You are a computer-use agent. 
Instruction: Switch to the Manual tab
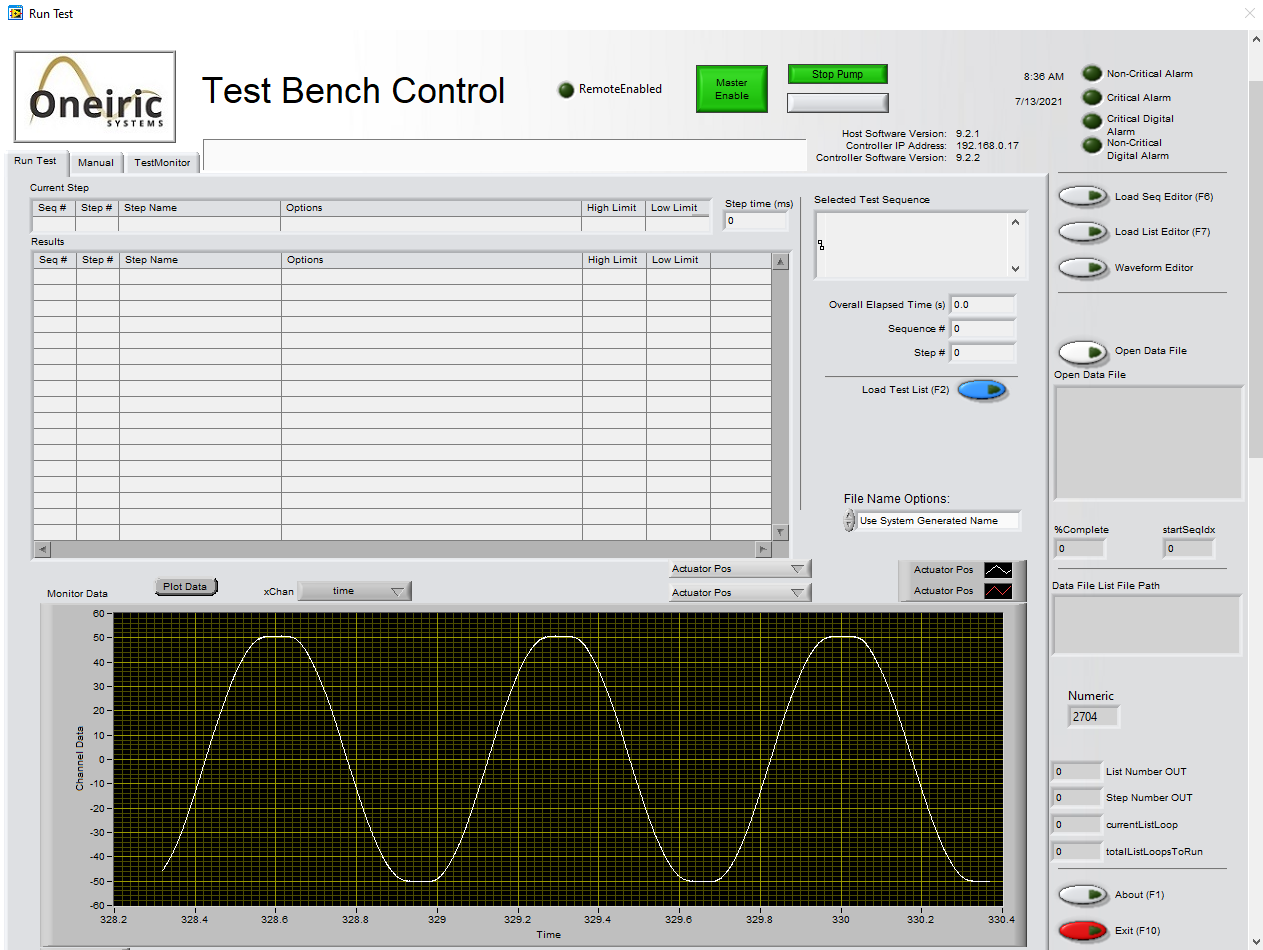[96, 162]
